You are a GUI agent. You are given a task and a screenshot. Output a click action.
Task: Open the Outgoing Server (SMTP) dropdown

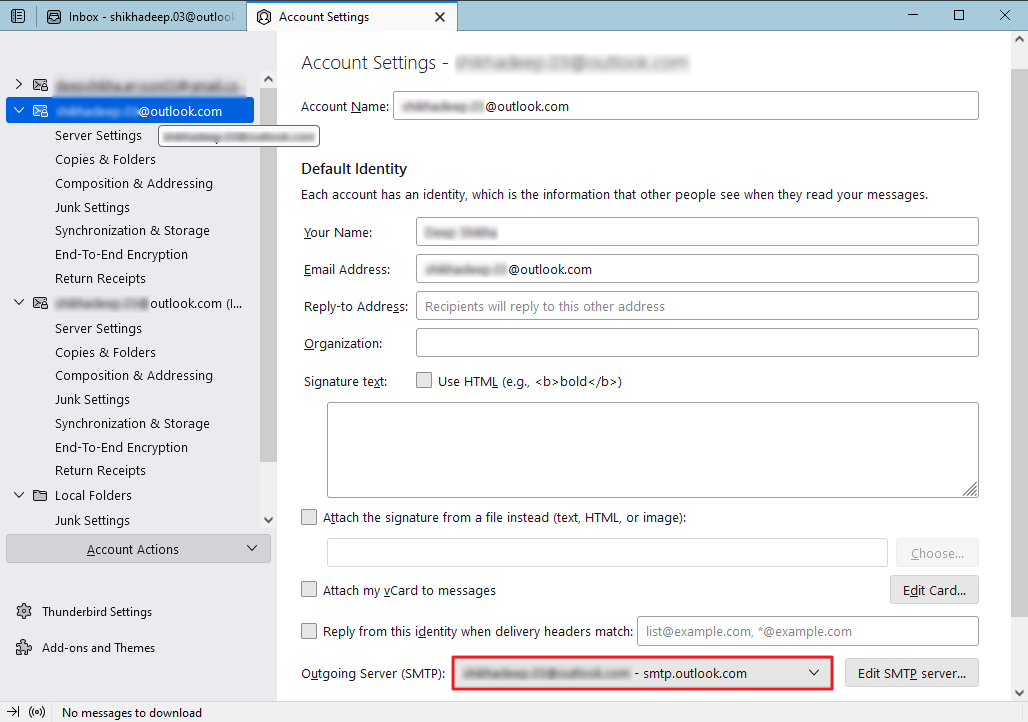(642, 673)
